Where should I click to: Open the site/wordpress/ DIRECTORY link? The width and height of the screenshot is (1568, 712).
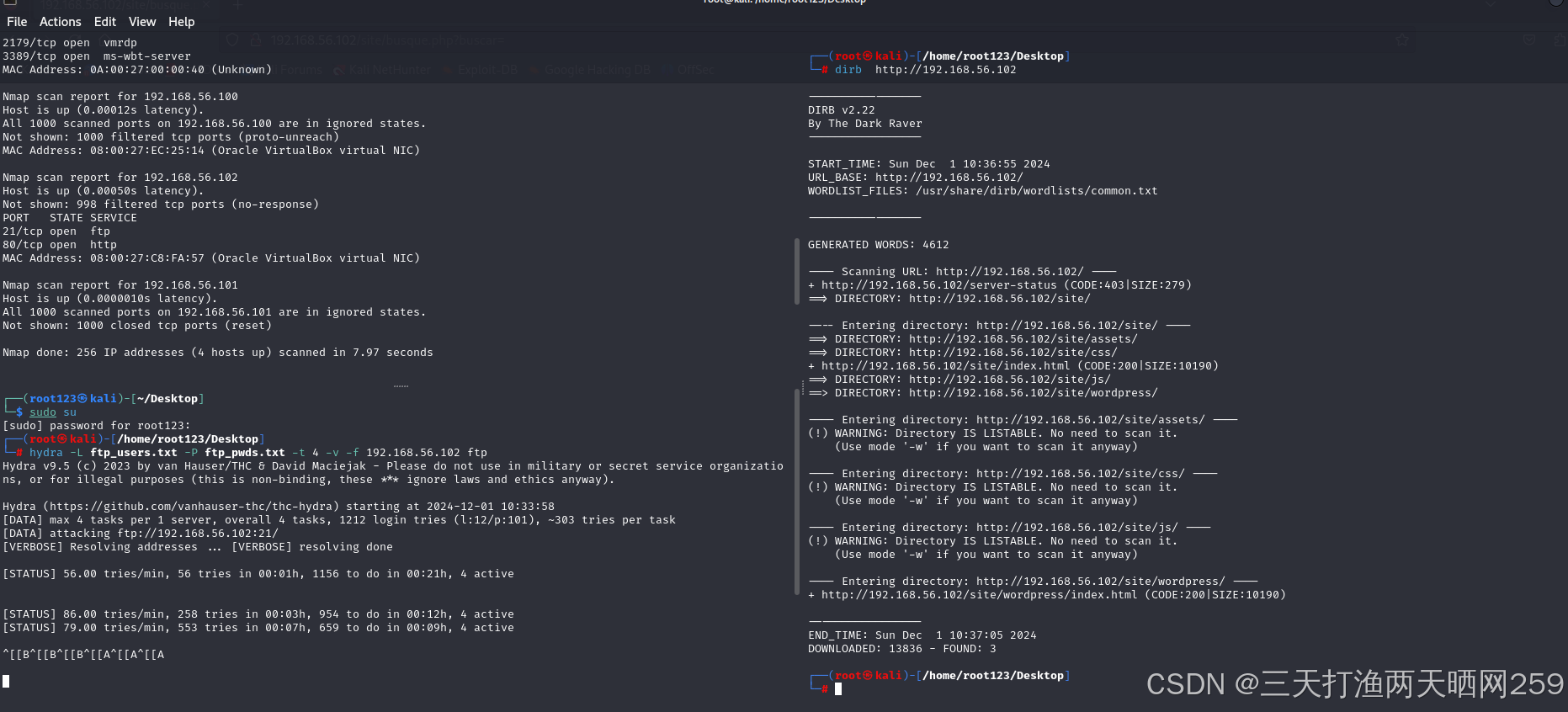pos(1034,393)
